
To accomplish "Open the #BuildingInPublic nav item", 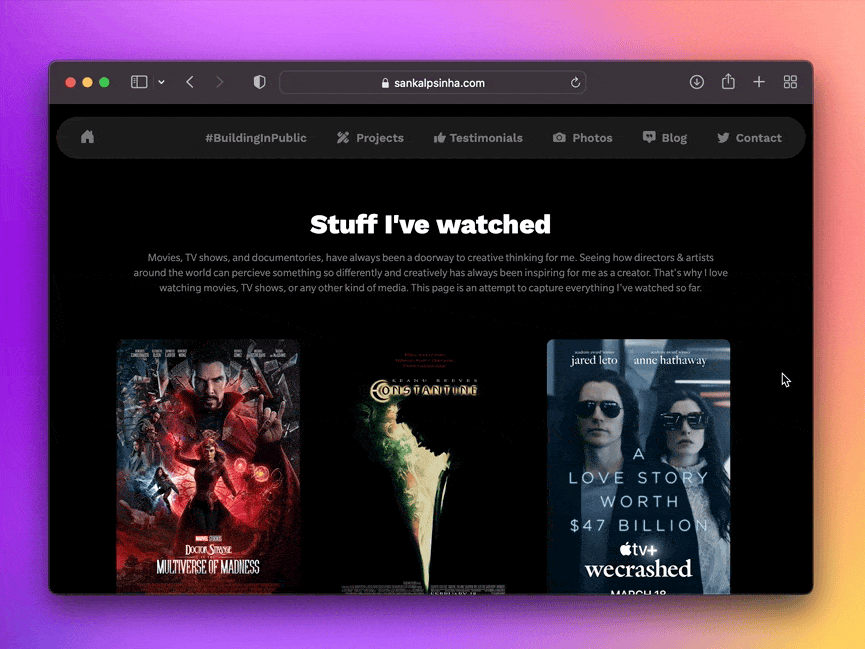I will [256, 138].
